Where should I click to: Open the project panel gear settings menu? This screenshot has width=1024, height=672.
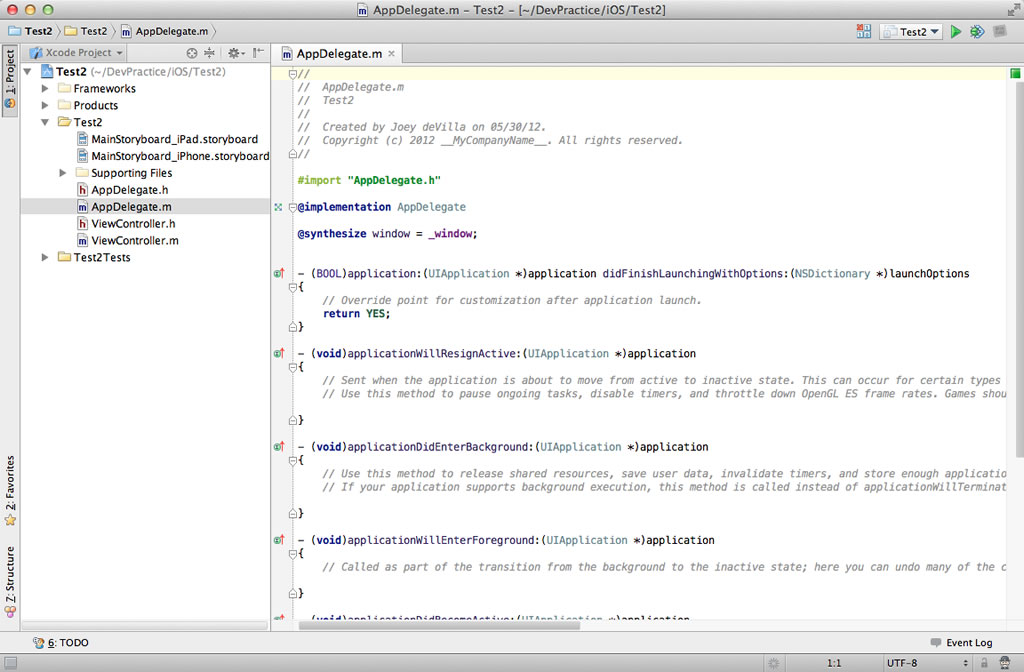(x=235, y=53)
